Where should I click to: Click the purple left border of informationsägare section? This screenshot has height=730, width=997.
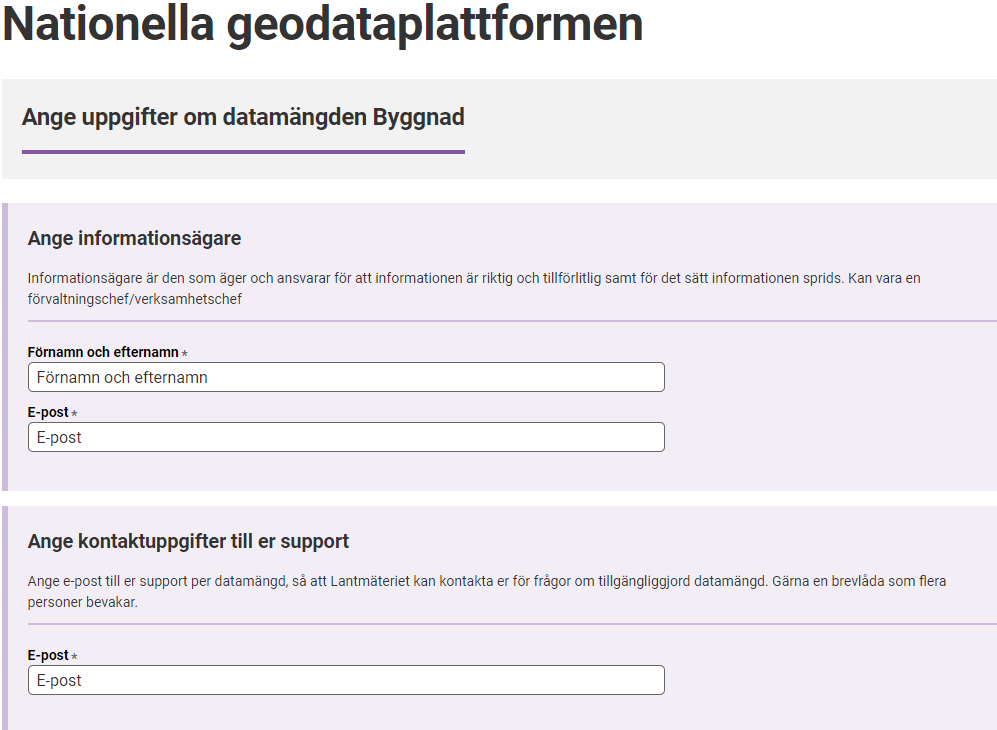[5, 347]
